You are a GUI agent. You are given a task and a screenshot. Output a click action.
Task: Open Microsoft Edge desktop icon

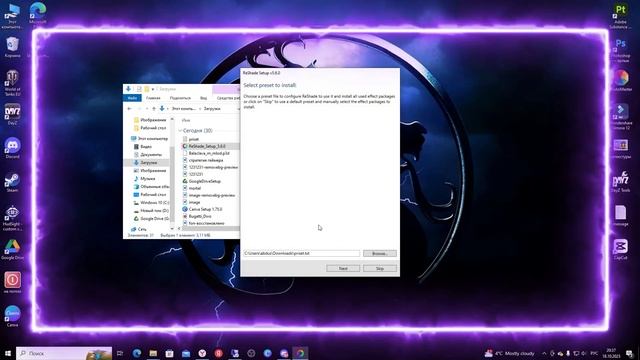pyautogui.click(x=38, y=13)
